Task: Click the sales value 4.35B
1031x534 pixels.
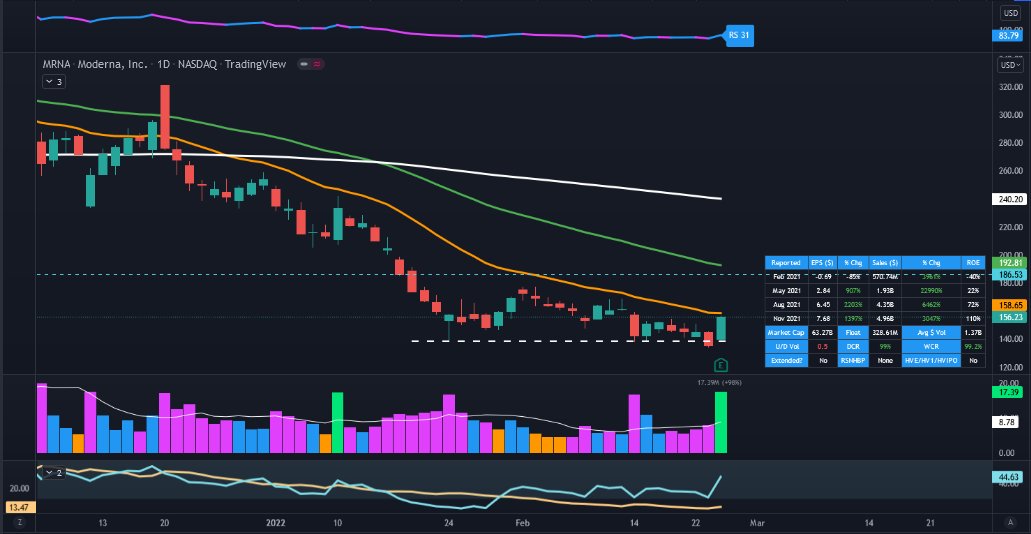Action: tap(884, 305)
